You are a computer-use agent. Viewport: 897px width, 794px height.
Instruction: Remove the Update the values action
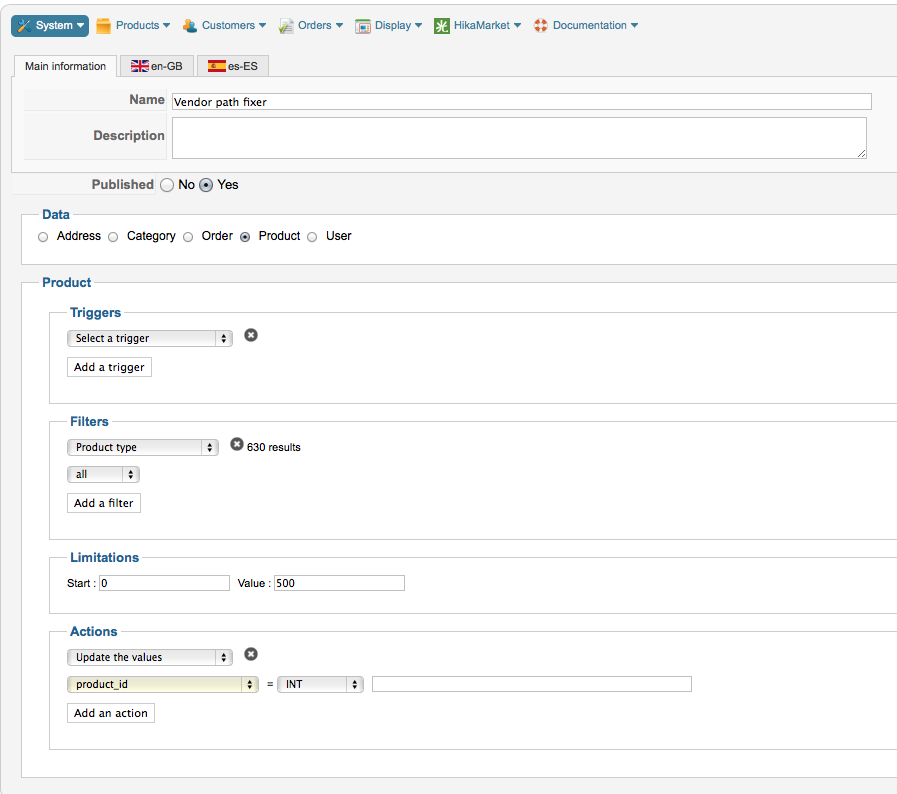click(x=251, y=654)
